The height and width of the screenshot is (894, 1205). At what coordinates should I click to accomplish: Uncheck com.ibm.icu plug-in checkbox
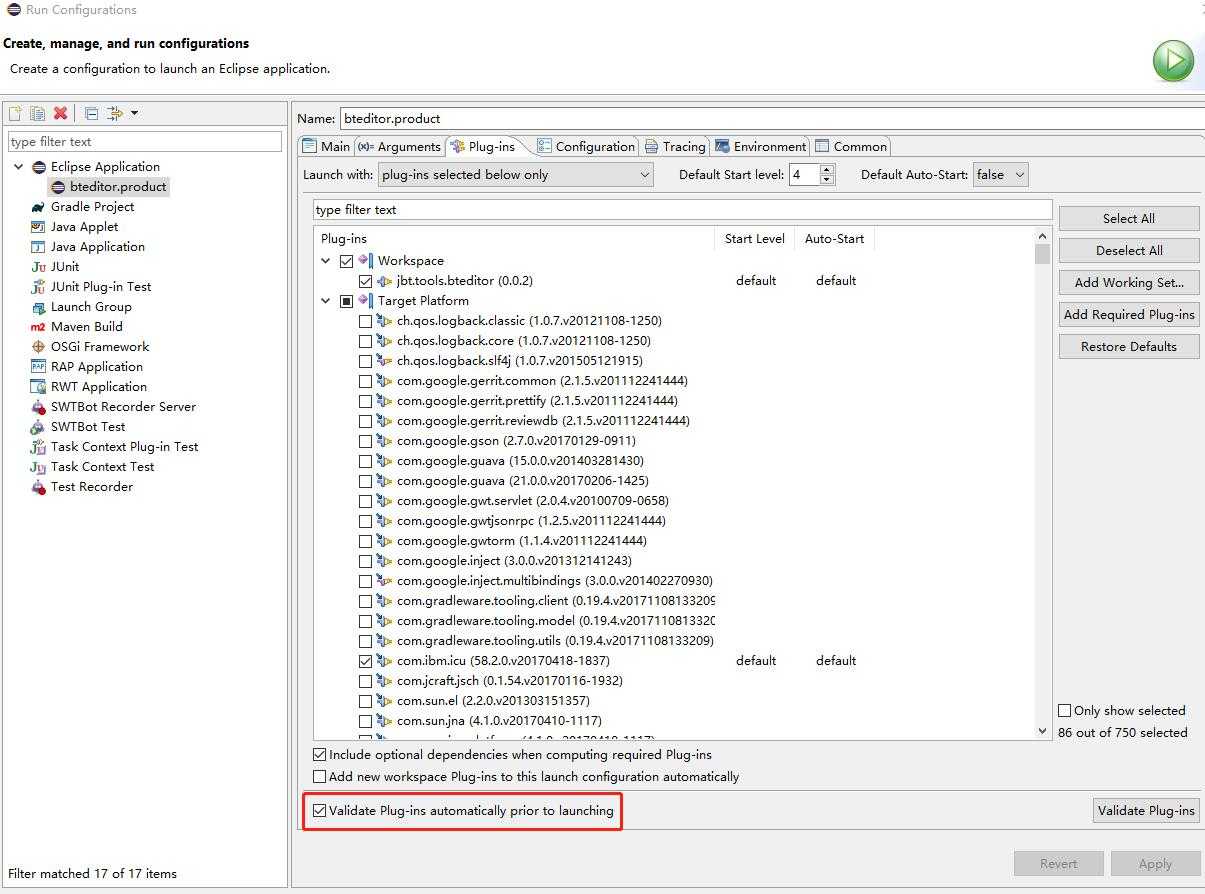click(x=365, y=661)
